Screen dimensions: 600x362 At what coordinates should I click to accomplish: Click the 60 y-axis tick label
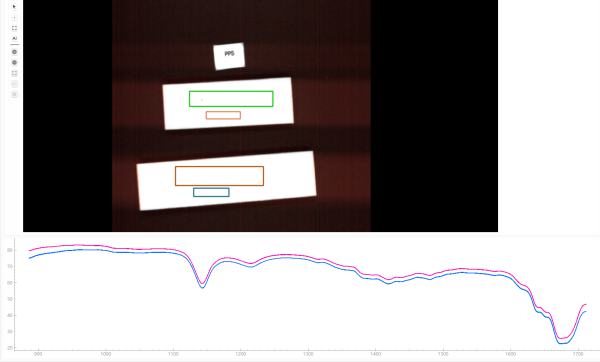coord(10,283)
